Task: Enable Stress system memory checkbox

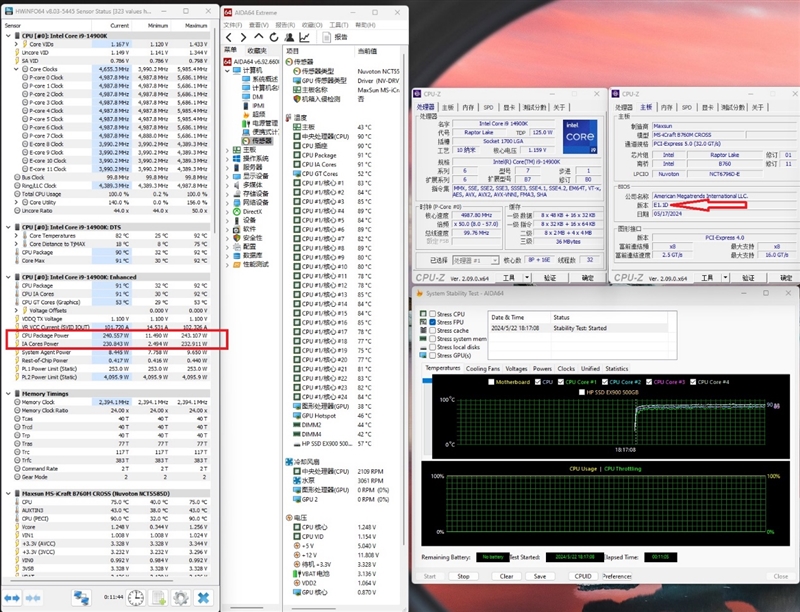Action: click(x=433, y=339)
